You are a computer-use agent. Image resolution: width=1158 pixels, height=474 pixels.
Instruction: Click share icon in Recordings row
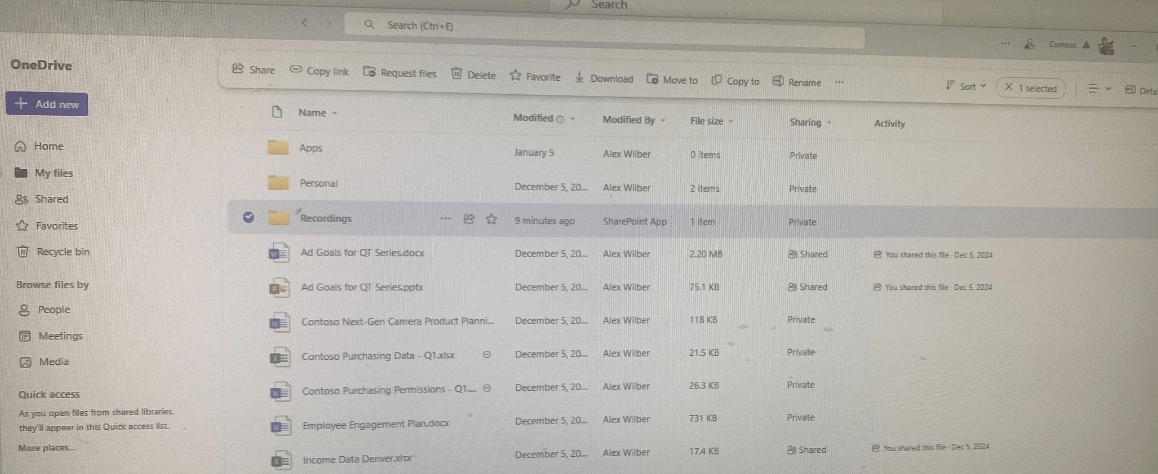468,219
